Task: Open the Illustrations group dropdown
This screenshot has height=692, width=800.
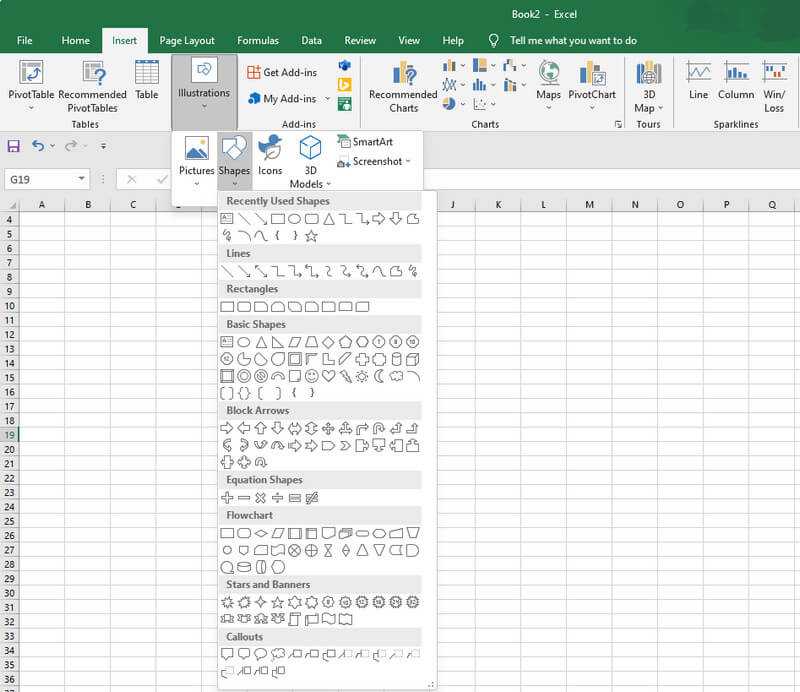Action: pyautogui.click(x=204, y=92)
